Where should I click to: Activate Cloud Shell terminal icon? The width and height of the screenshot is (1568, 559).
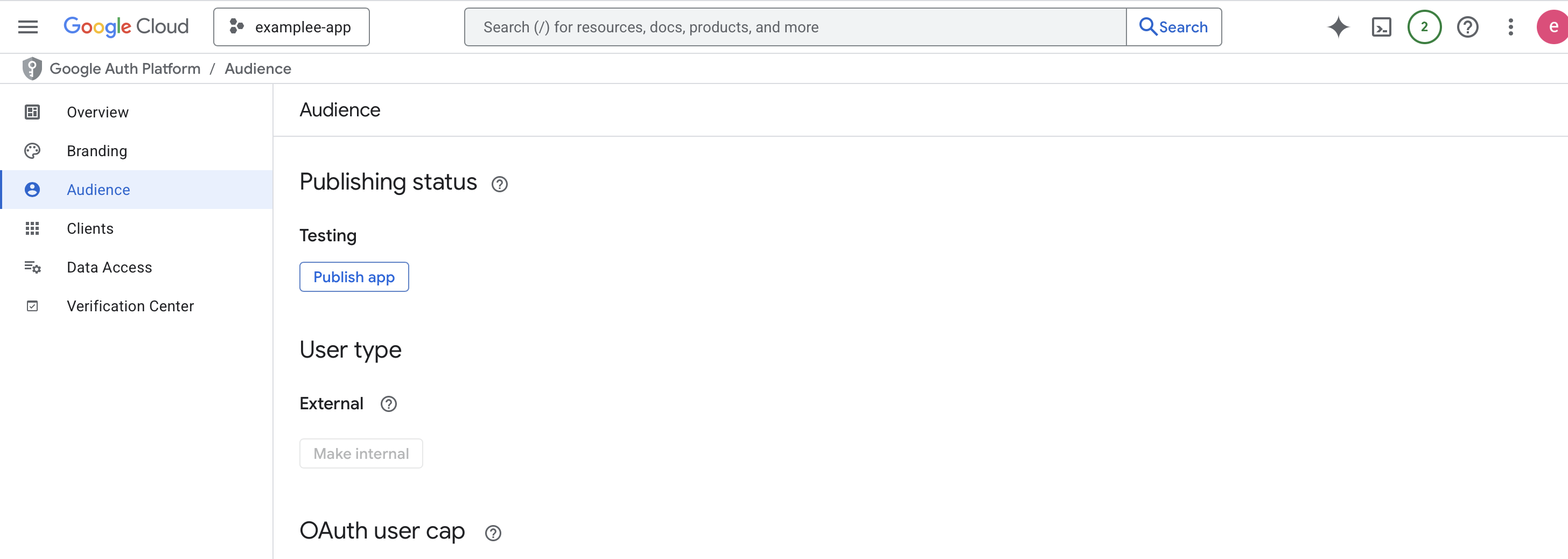(1381, 27)
